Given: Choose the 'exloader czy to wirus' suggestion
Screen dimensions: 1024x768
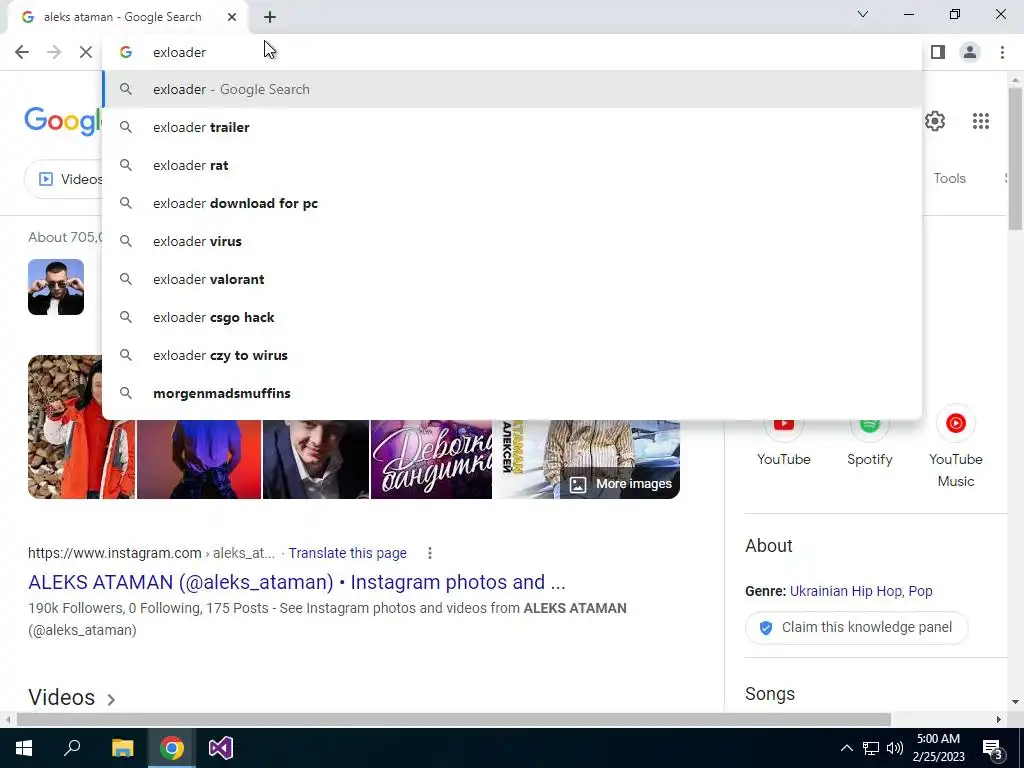Looking at the screenshot, I should (x=512, y=355).
